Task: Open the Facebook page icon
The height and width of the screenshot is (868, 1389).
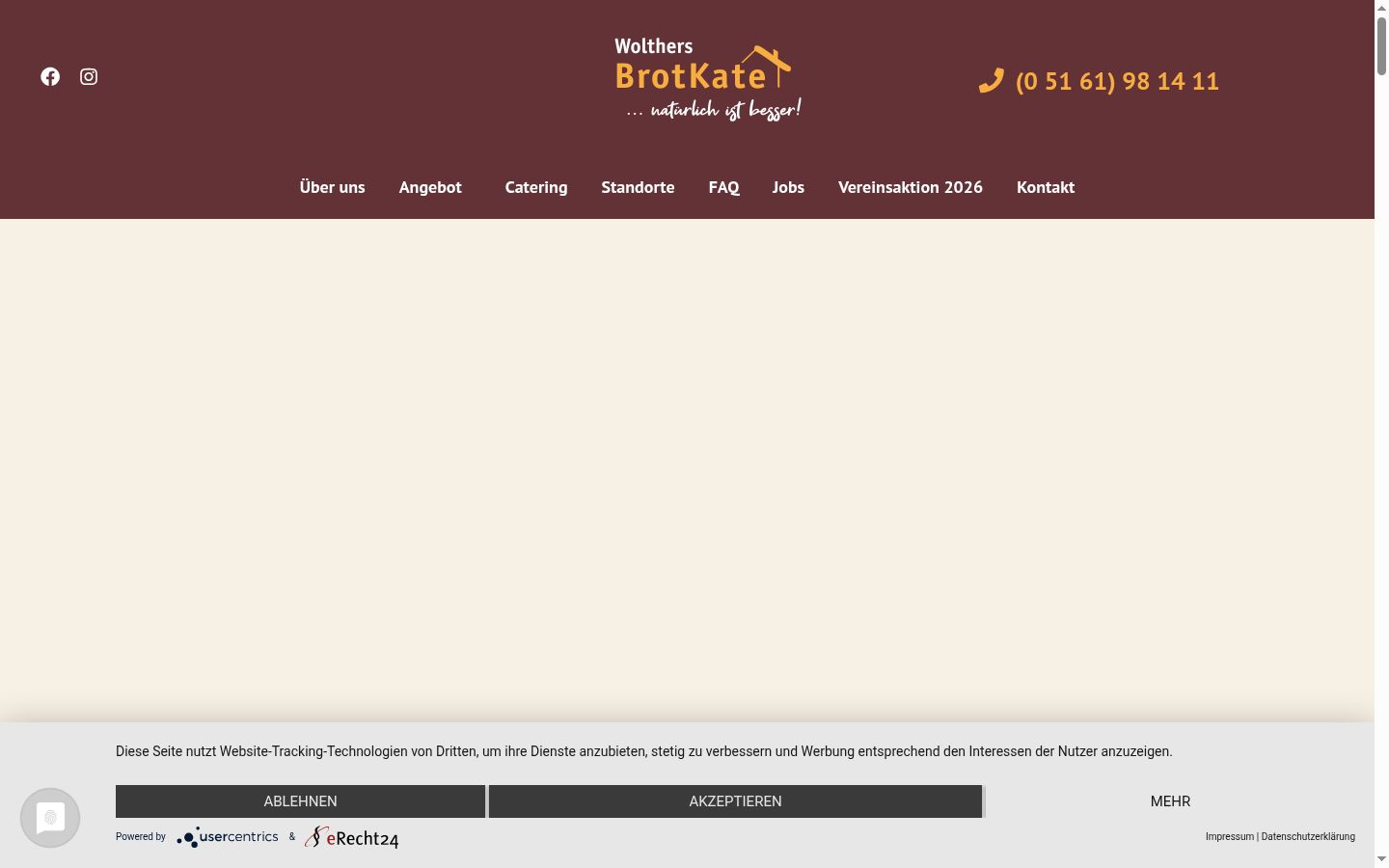Action: [50, 76]
